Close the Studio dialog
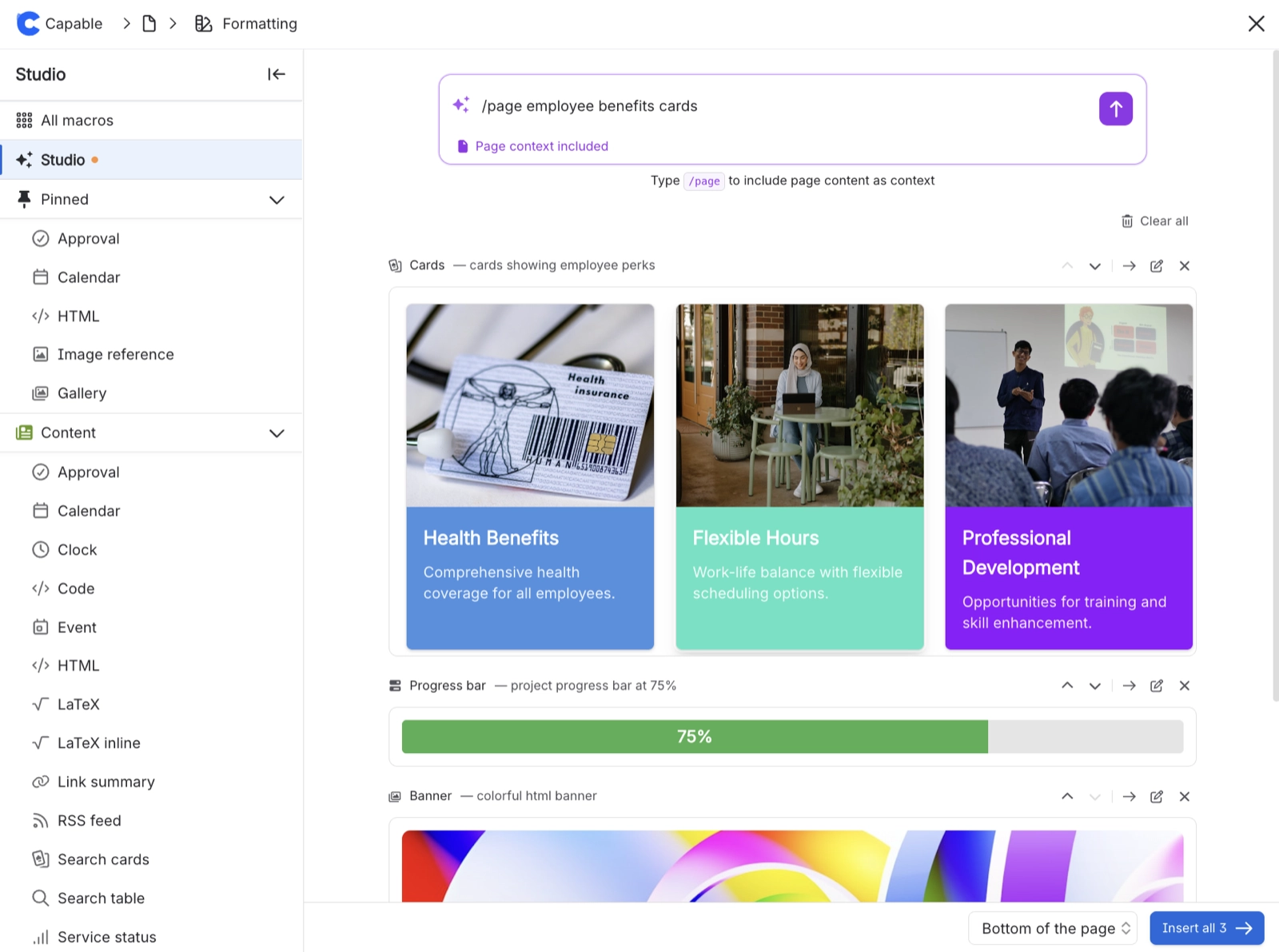Viewport: 1279px width, 952px height. 1257,24
